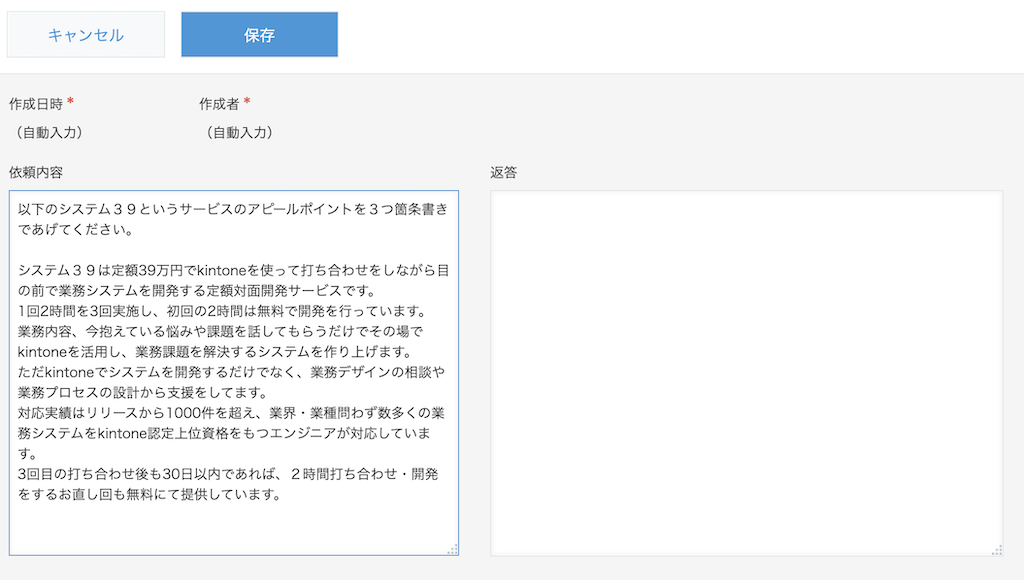Click the キャンセル button
Image resolution: width=1024 pixels, height=580 pixels.
point(86,35)
